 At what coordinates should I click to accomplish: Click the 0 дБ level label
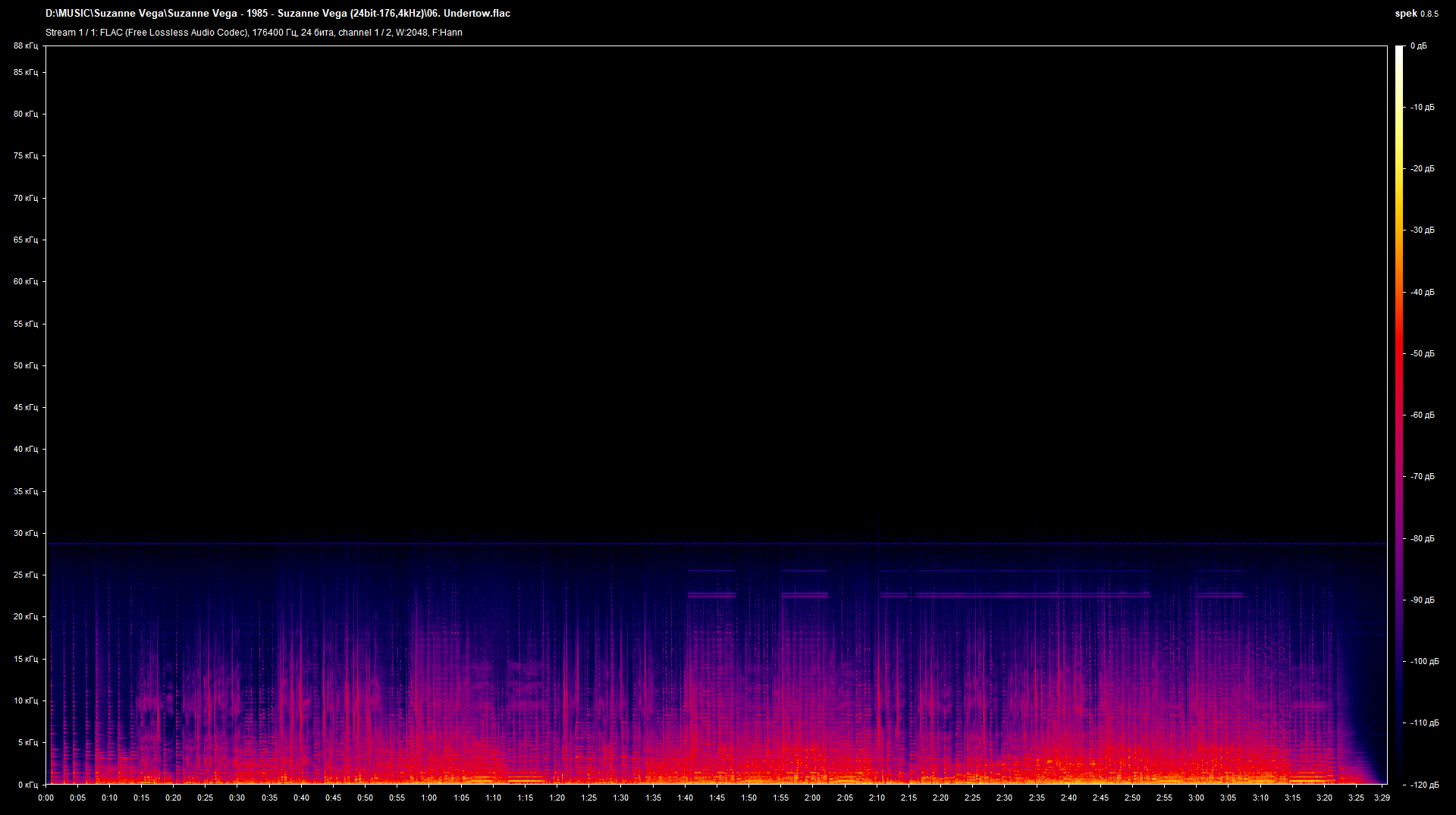pyautogui.click(x=1419, y=46)
